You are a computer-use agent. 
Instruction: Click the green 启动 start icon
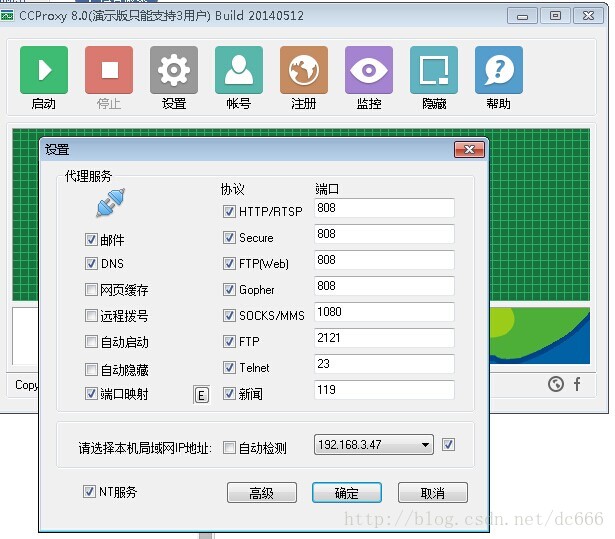44,70
